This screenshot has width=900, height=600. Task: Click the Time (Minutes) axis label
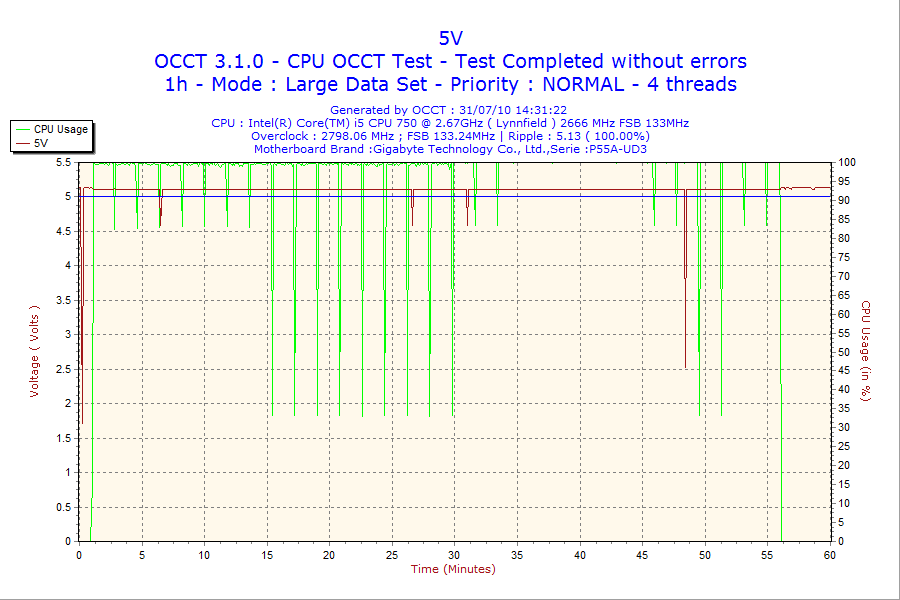(453, 570)
